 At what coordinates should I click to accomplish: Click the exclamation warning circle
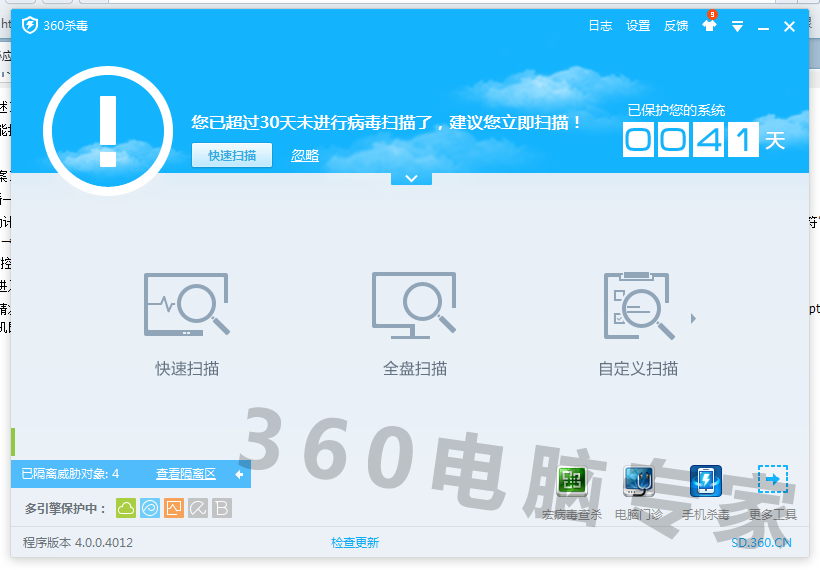click(108, 131)
